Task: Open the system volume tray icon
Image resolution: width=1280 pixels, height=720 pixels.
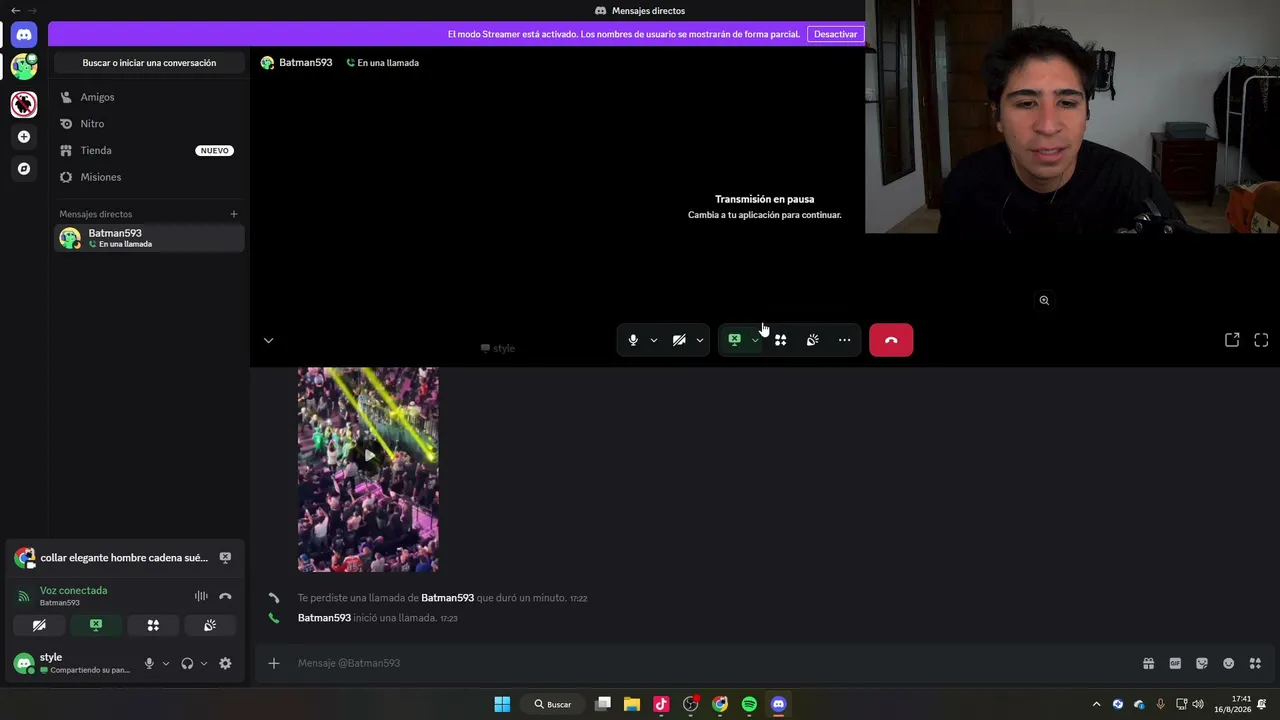Action: click(x=1198, y=704)
